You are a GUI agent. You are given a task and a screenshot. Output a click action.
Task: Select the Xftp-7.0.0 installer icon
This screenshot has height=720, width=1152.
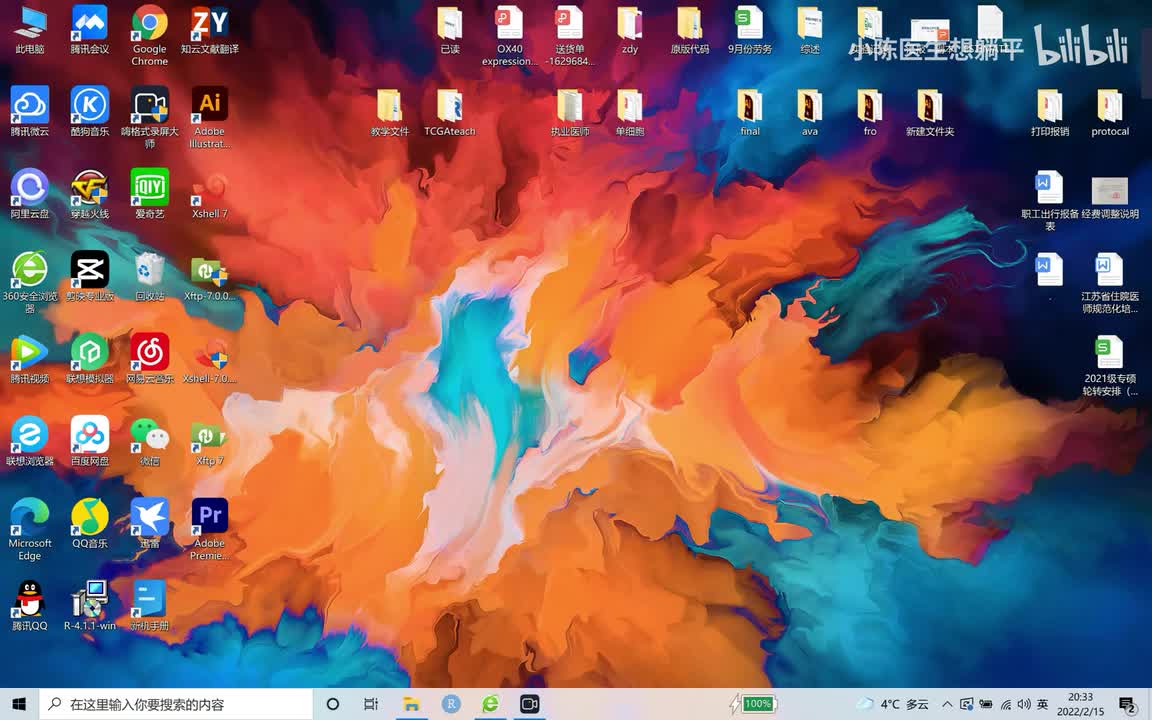point(210,276)
